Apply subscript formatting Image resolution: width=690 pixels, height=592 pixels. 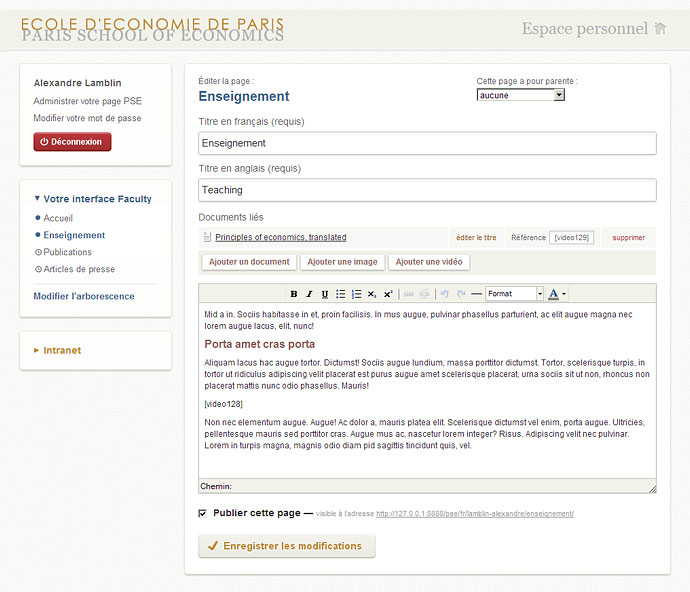pyautogui.click(x=372, y=294)
